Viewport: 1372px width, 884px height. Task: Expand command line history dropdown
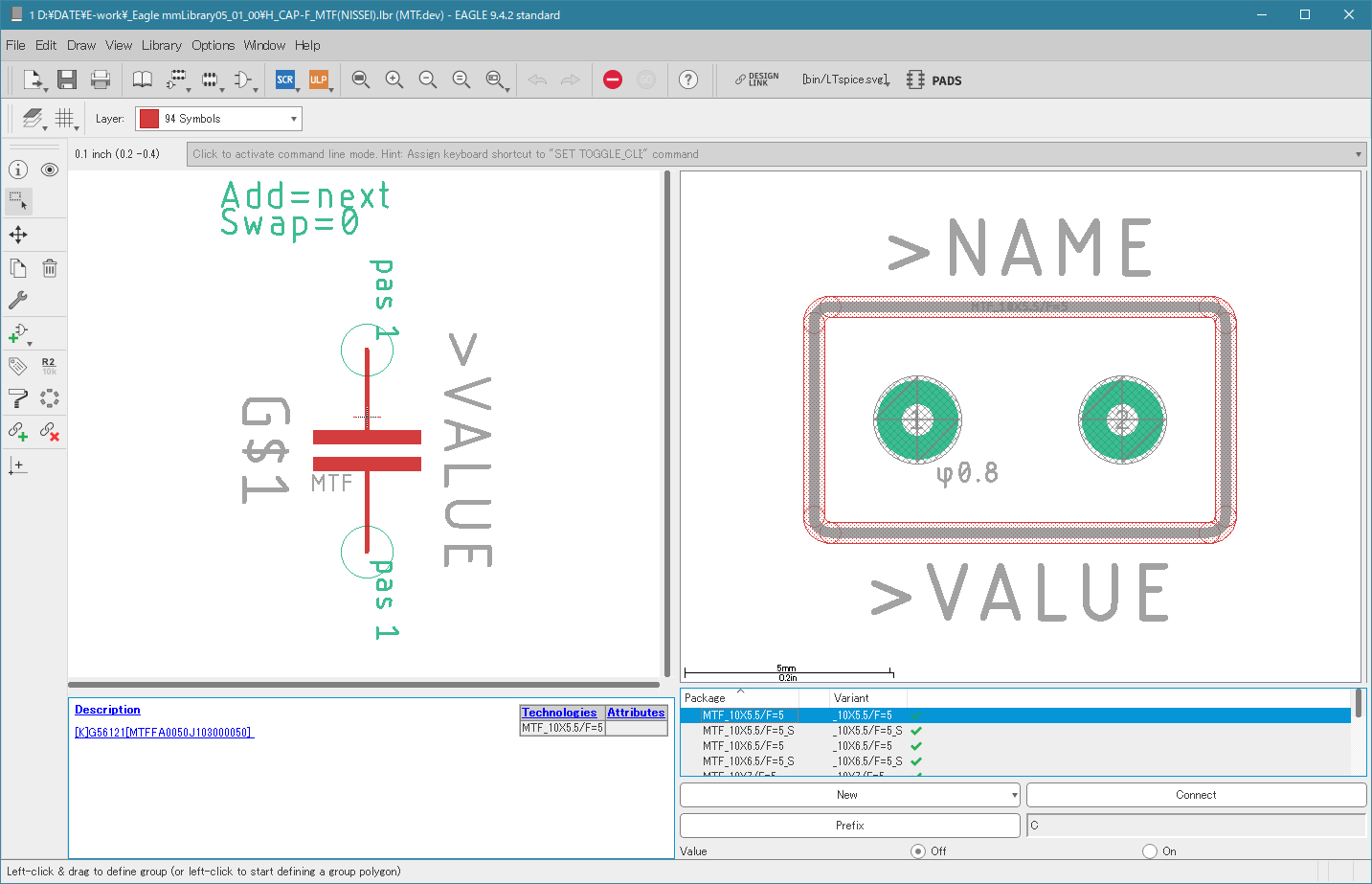[1358, 154]
